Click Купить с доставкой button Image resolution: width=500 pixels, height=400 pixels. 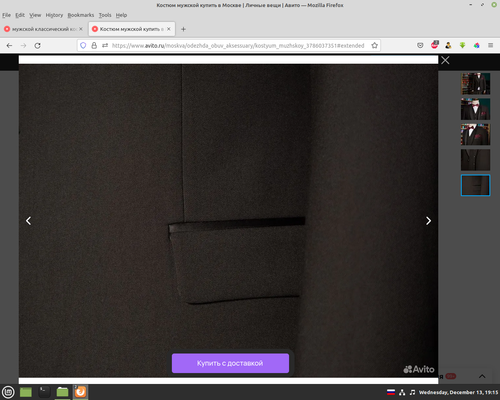230,363
